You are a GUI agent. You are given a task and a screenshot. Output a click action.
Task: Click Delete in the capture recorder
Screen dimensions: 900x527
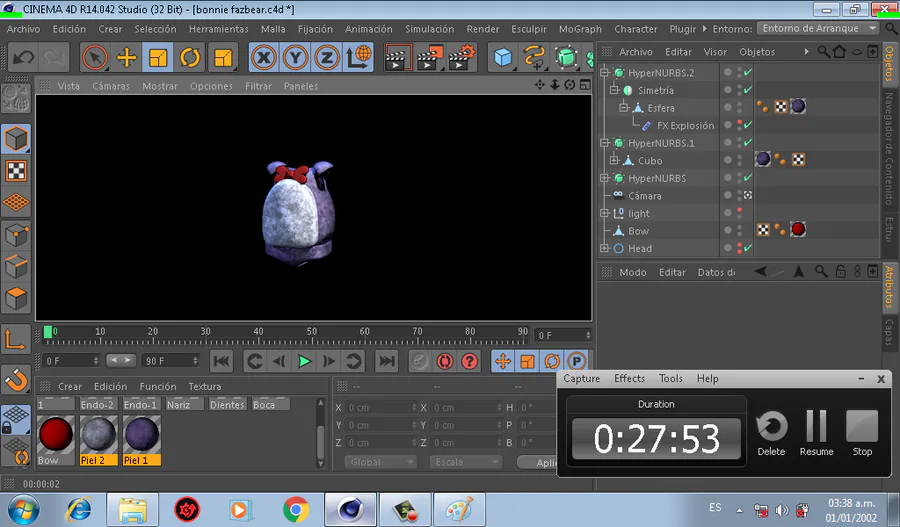[771, 433]
